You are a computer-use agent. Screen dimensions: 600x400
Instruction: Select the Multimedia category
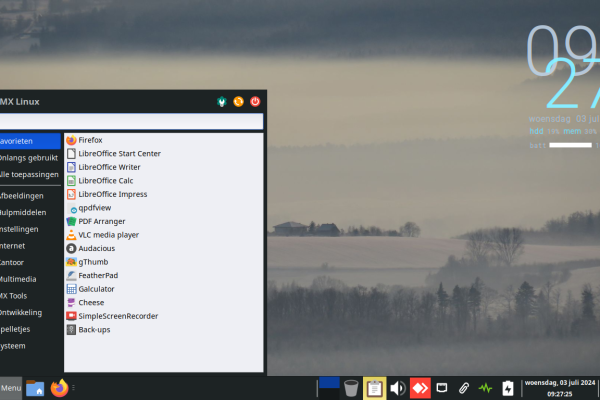20,279
